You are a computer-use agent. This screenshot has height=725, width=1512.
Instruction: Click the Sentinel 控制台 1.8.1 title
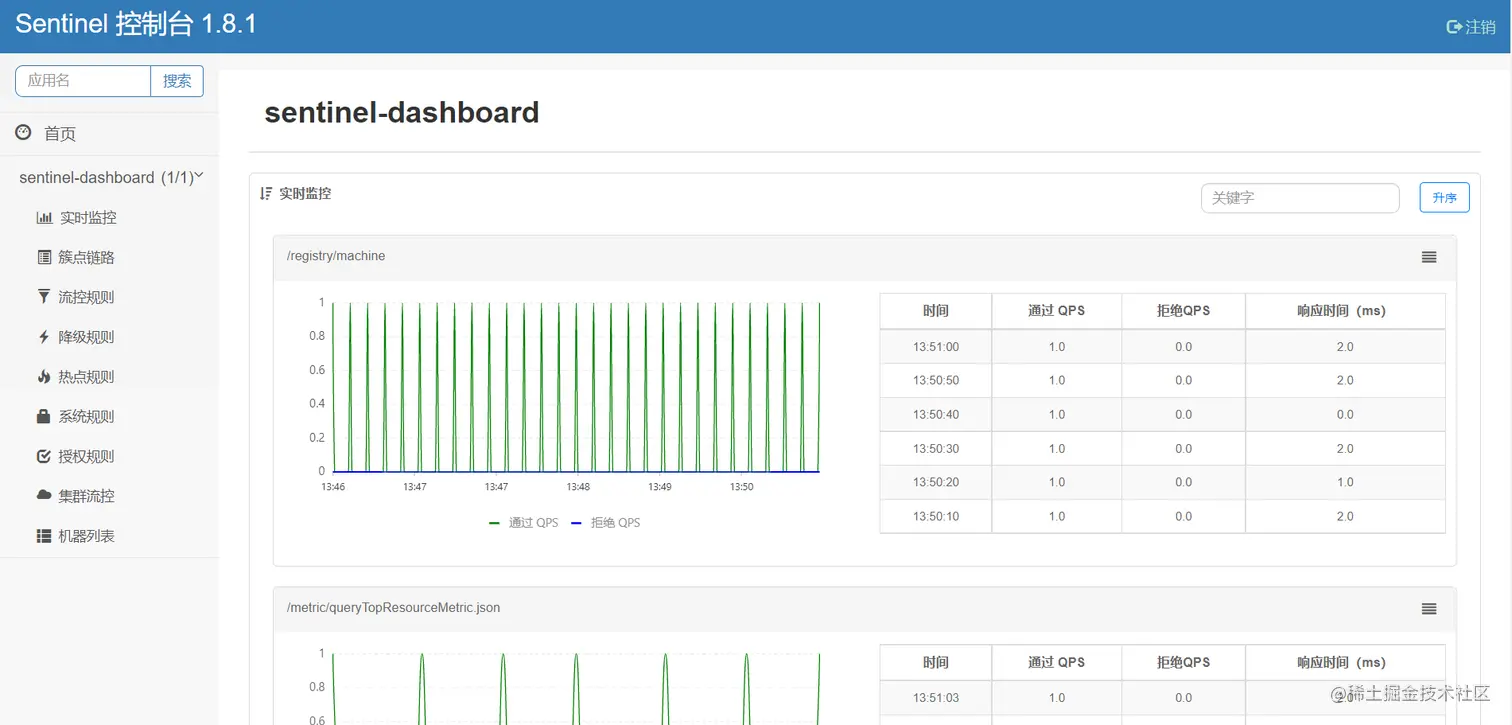pos(136,24)
